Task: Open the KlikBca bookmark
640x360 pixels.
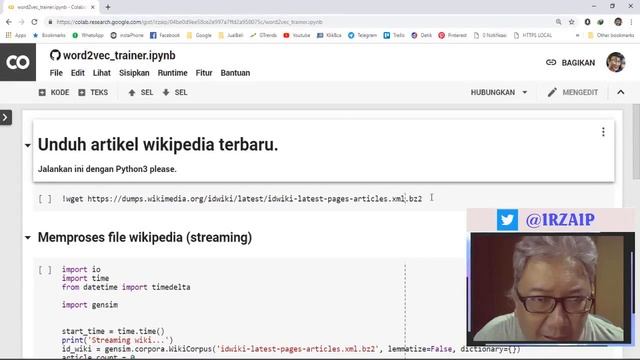Action: pyautogui.click(x=329, y=36)
